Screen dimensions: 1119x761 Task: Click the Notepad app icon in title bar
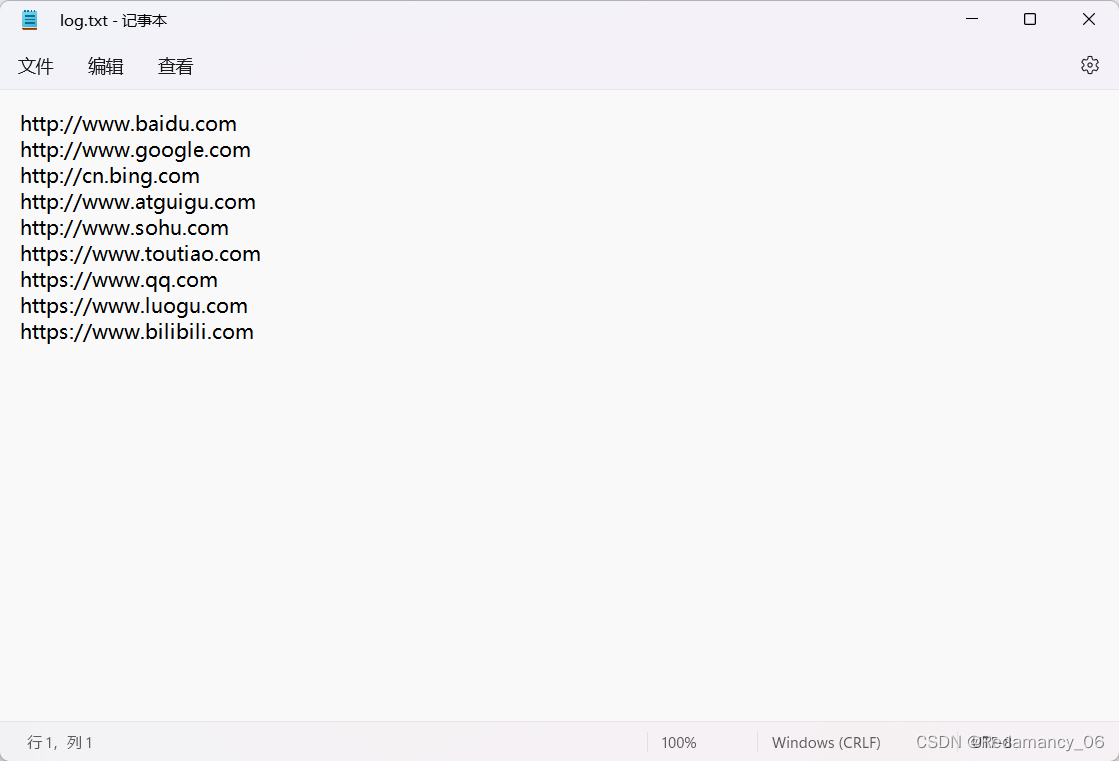point(29,19)
